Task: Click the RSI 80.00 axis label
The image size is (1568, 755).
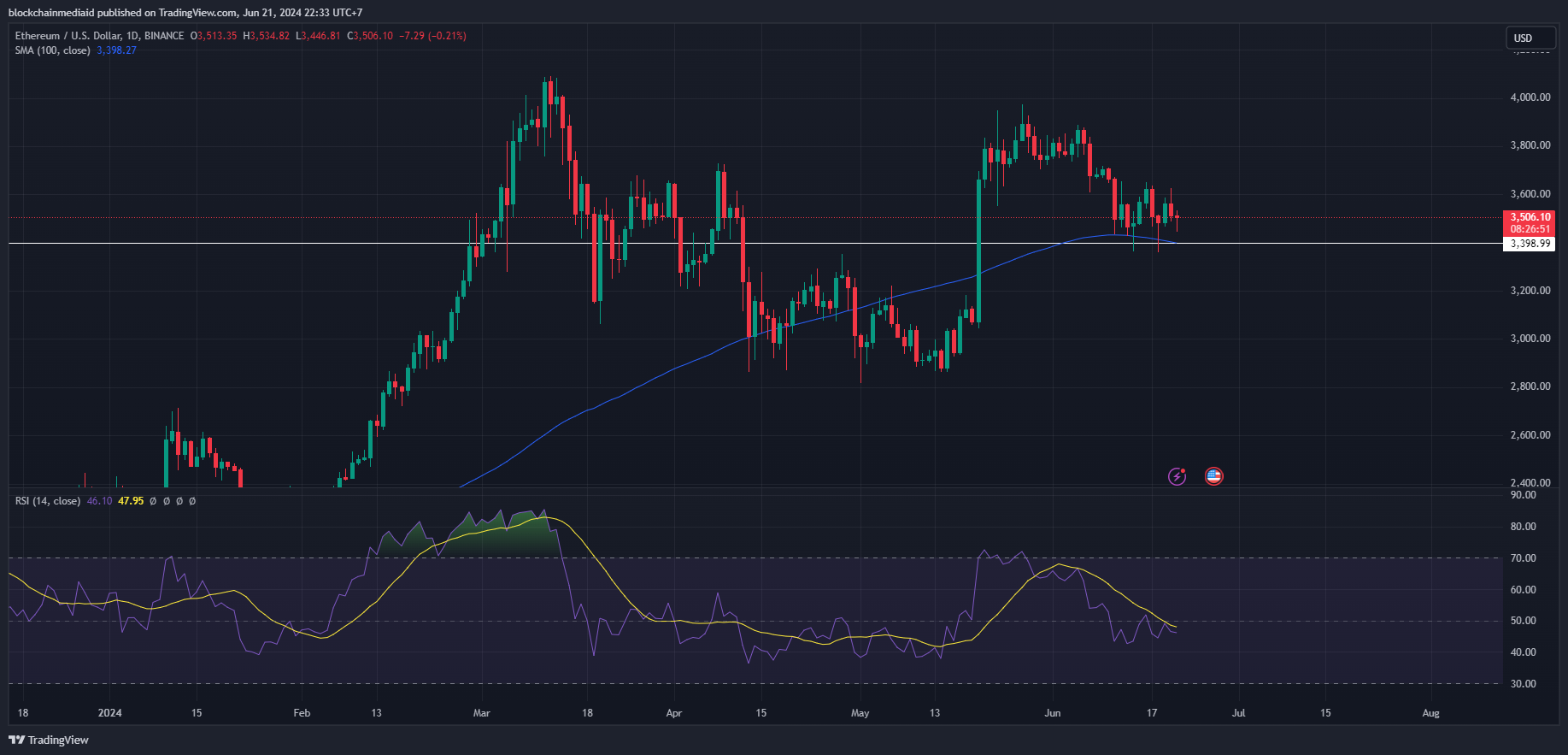Action: coord(1523,527)
